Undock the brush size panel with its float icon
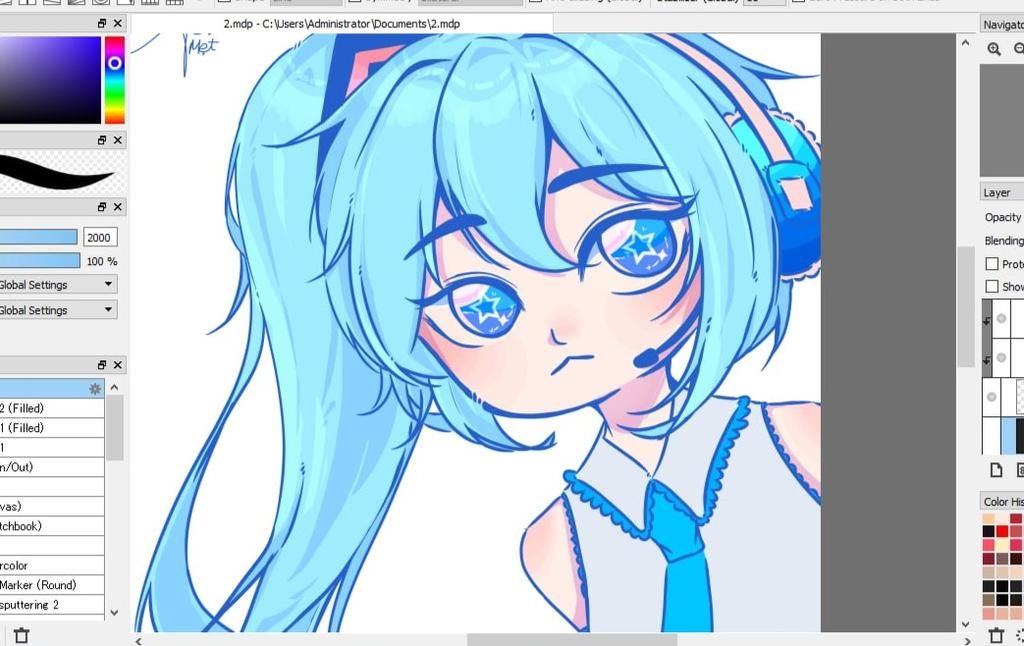Image resolution: width=1024 pixels, height=646 pixels. click(x=102, y=206)
